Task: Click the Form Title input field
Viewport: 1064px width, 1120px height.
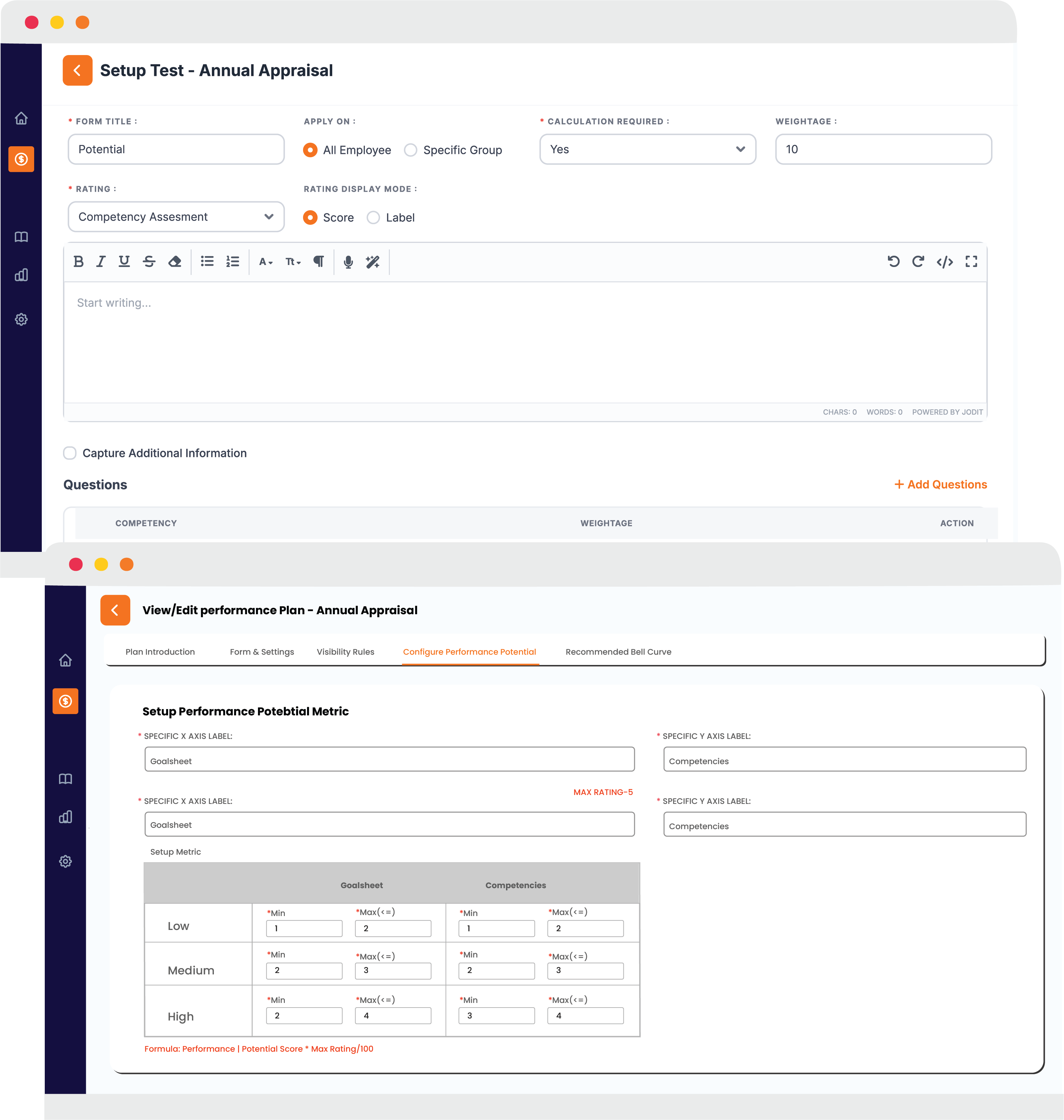Action: [x=176, y=149]
